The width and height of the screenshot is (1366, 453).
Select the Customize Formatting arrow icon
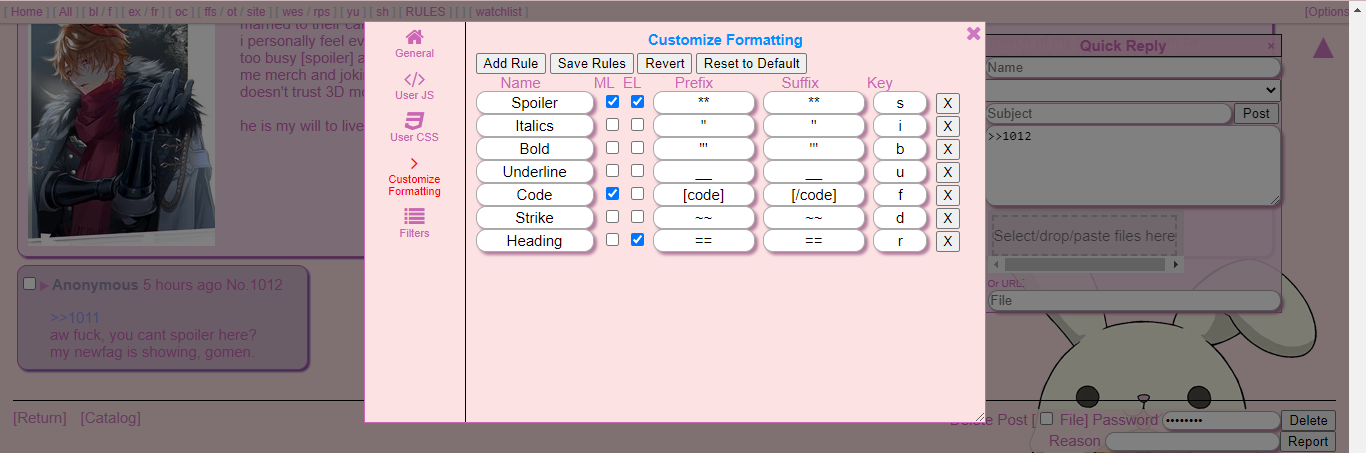(x=414, y=163)
